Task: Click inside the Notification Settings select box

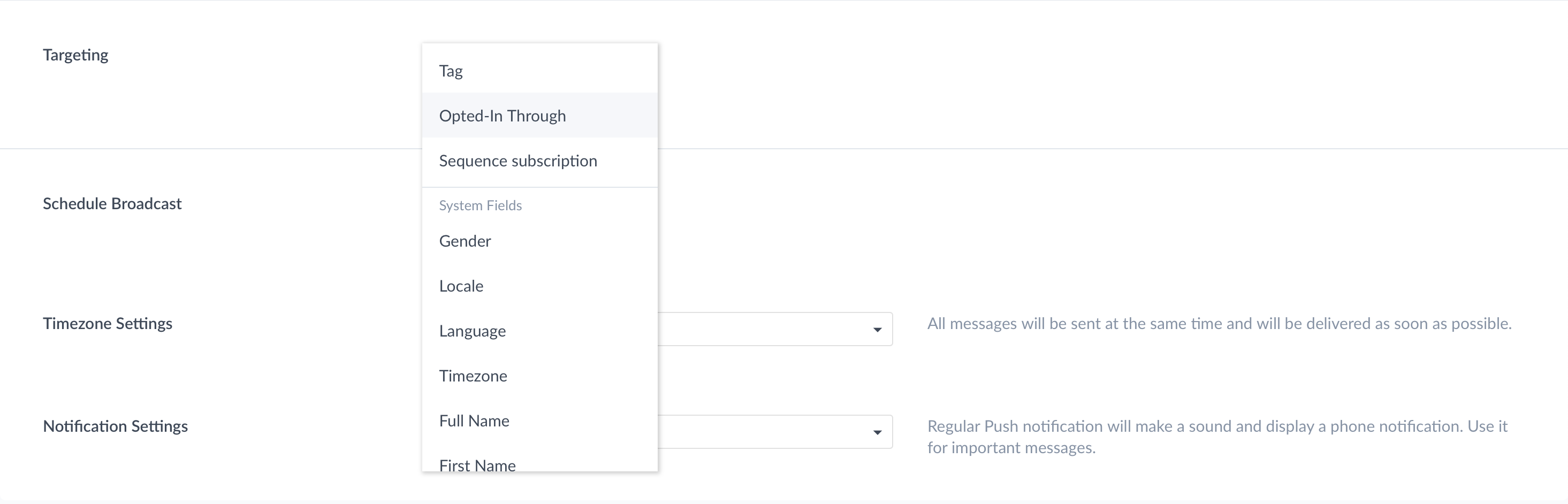Action: [x=775, y=432]
